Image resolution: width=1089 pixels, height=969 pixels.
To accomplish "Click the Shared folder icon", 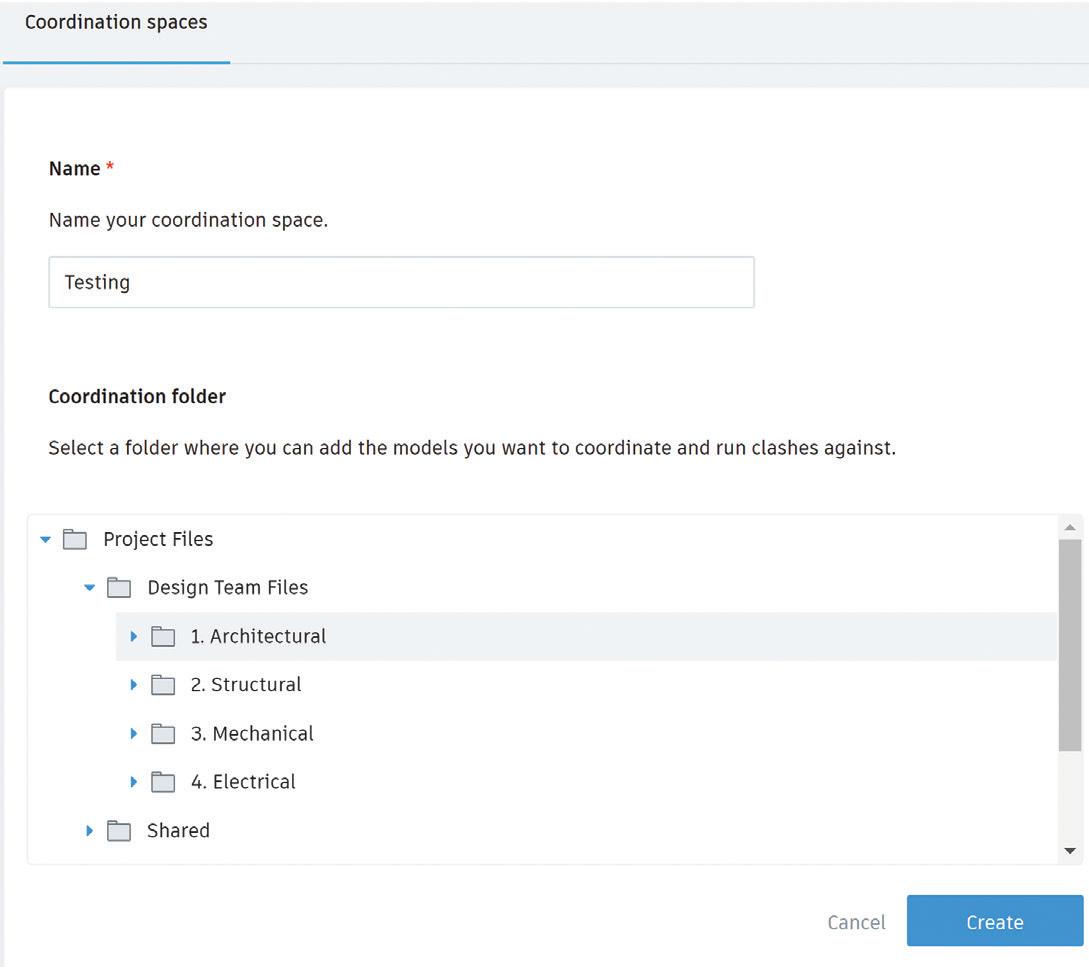I will 119,831.
